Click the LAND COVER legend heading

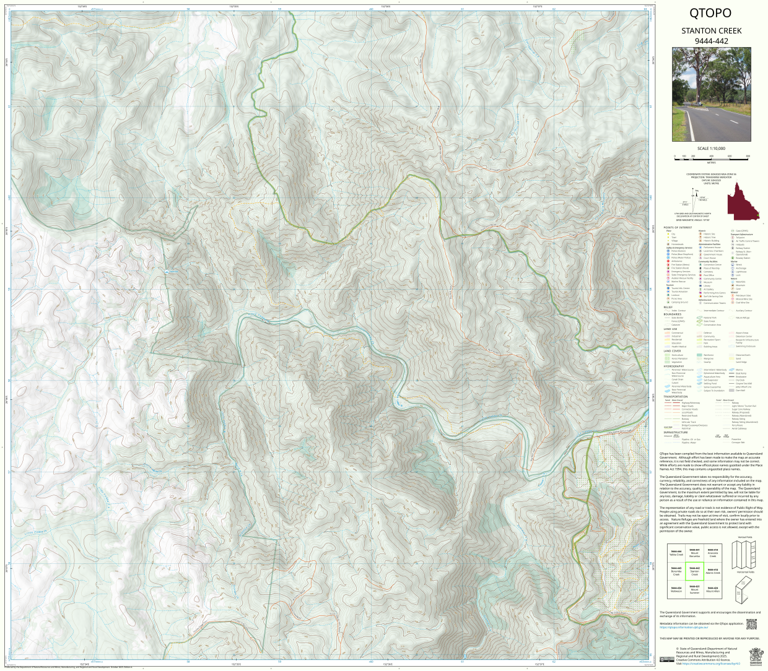click(672, 351)
